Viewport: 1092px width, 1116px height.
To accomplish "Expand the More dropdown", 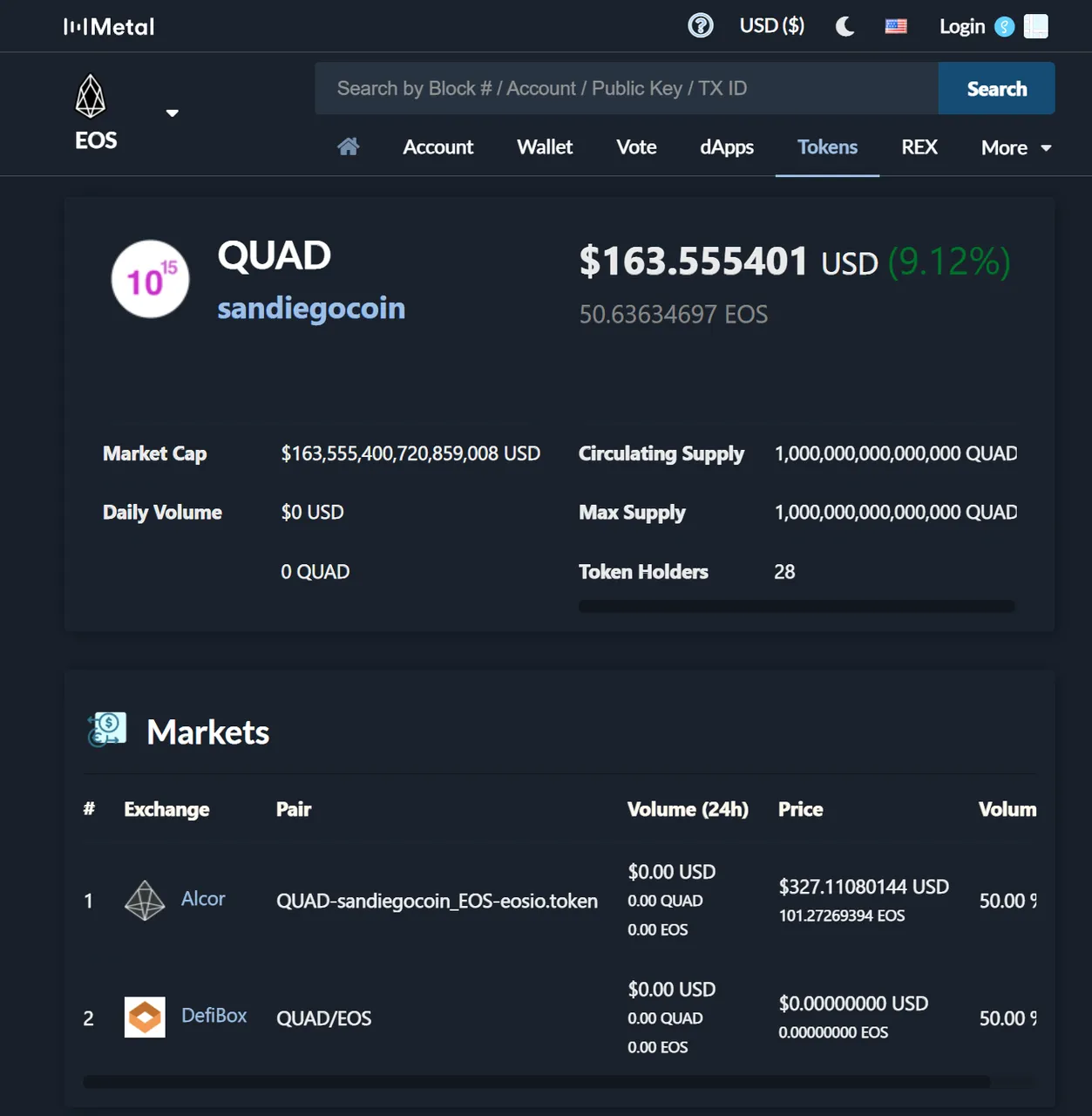I will click(1016, 147).
